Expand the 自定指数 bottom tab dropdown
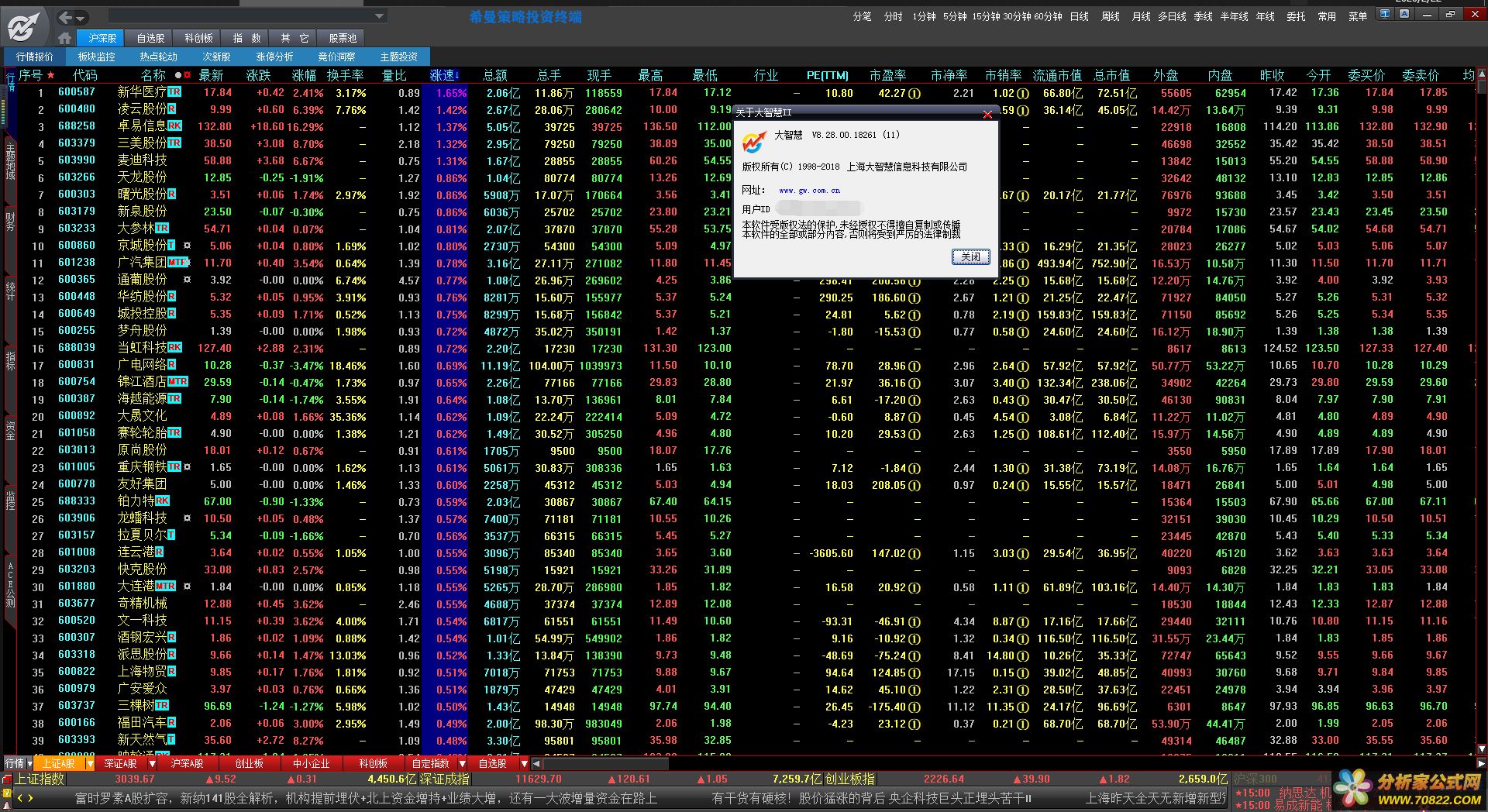Screen dimensions: 1488x812 [x=463, y=763]
